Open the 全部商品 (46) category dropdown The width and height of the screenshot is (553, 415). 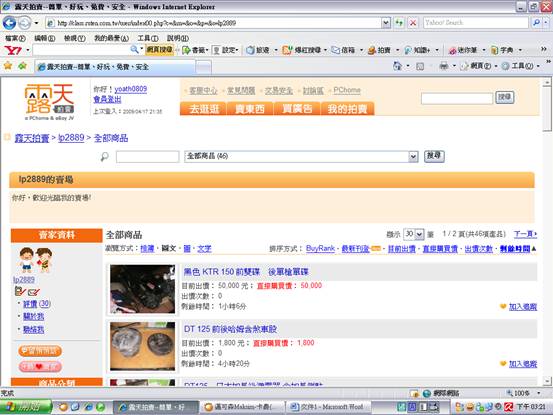click(x=413, y=156)
